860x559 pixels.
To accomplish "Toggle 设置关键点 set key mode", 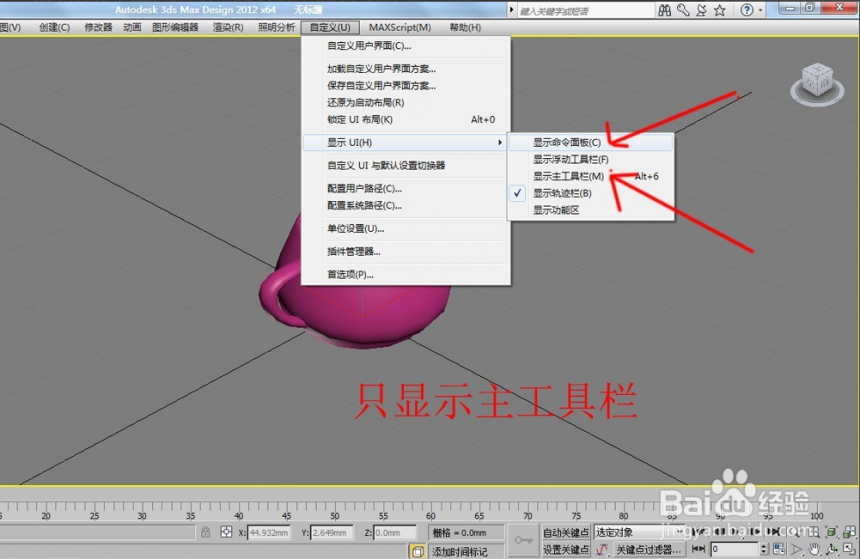I will click(x=566, y=549).
